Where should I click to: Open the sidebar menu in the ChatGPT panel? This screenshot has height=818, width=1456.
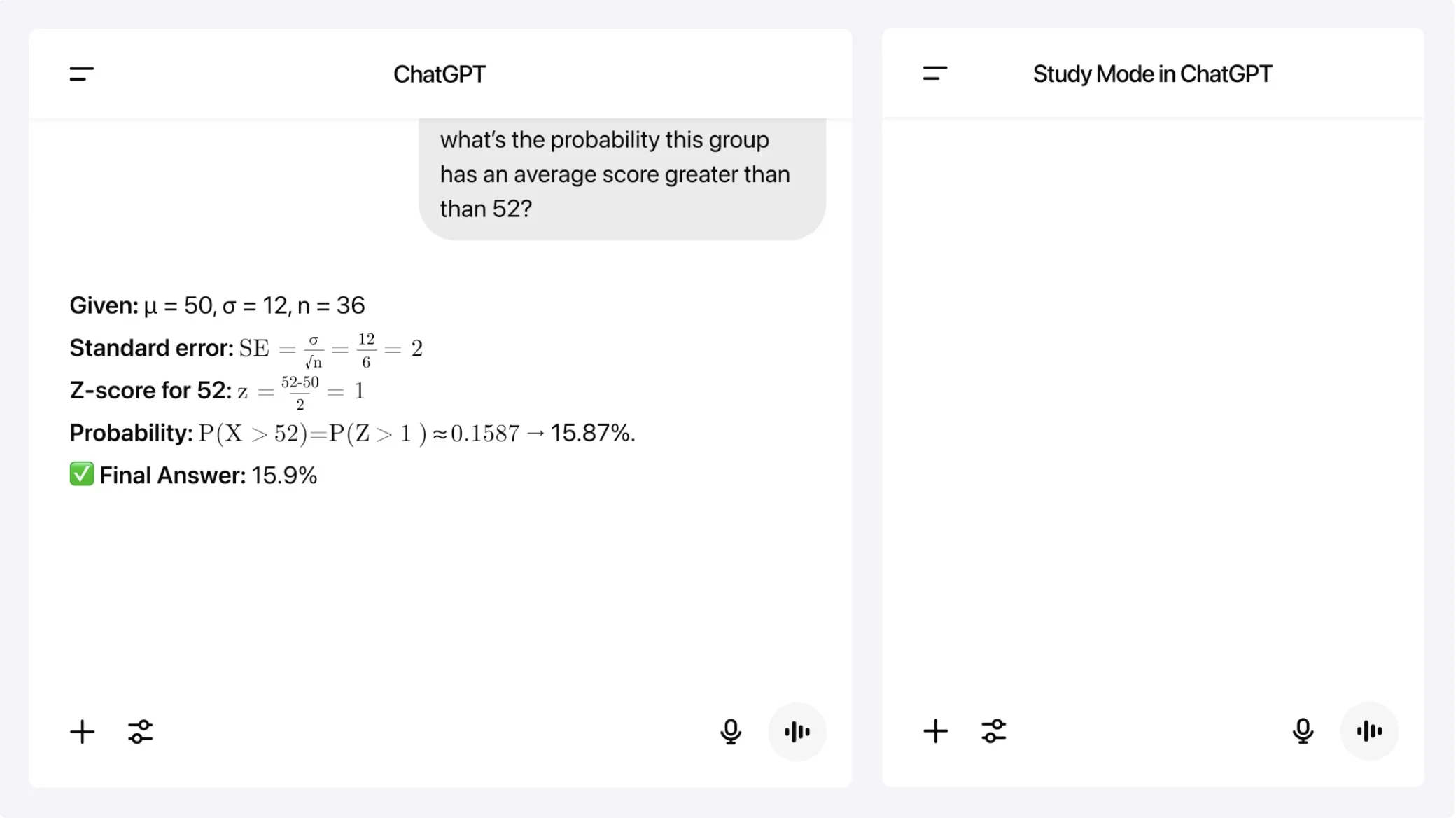coord(82,74)
